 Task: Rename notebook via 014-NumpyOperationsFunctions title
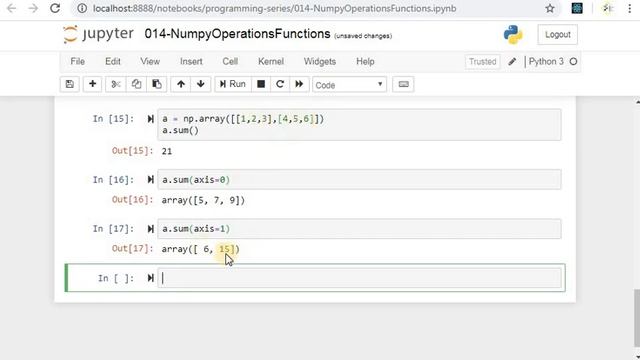(x=237, y=34)
